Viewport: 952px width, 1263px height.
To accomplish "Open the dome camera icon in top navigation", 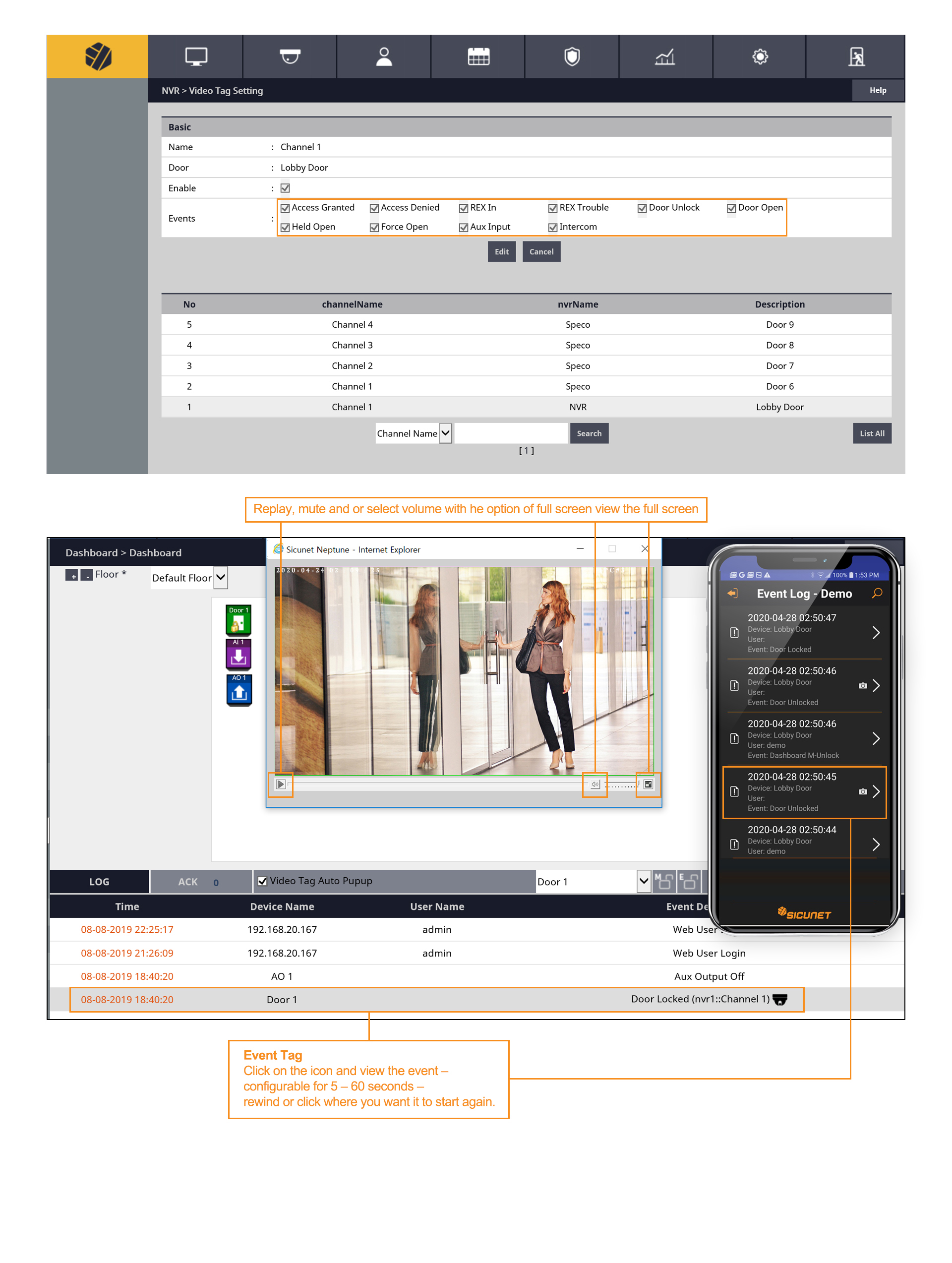I will [x=290, y=57].
